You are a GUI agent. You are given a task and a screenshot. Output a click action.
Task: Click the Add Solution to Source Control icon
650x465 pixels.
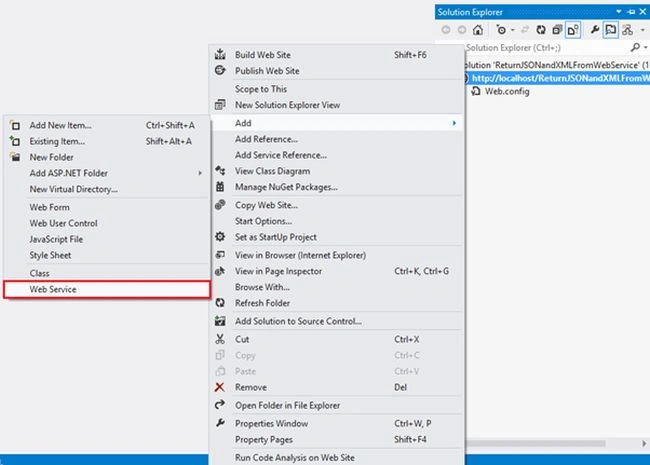(x=220, y=321)
